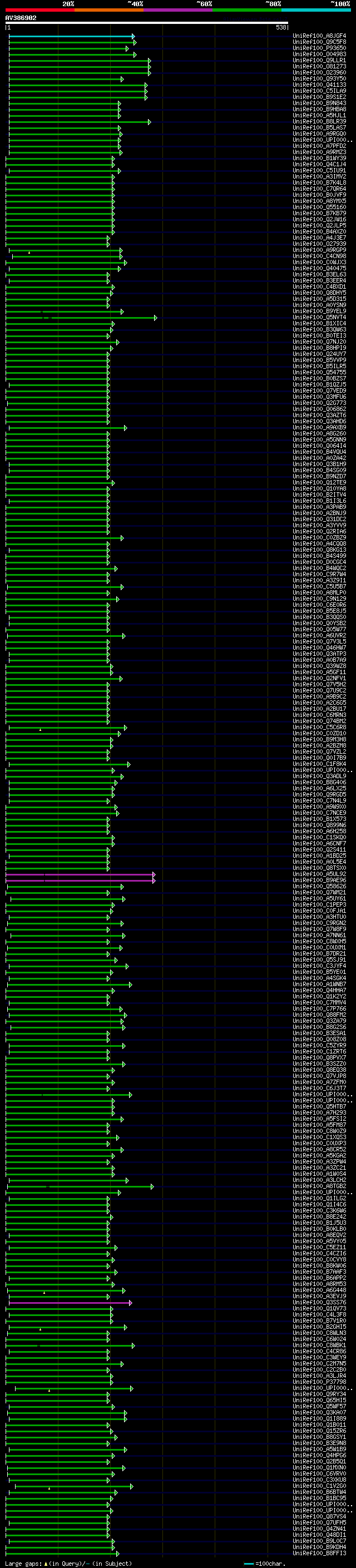Select the UniRef100_Q87VS4 label
356x1568 pixels.
click(x=319, y=1516)
